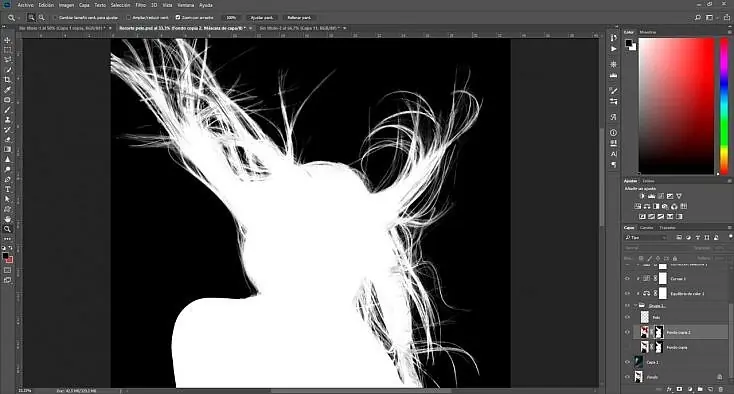Open the Filtro menu
This screenshot has height=394, width=734.
(140, 5)
